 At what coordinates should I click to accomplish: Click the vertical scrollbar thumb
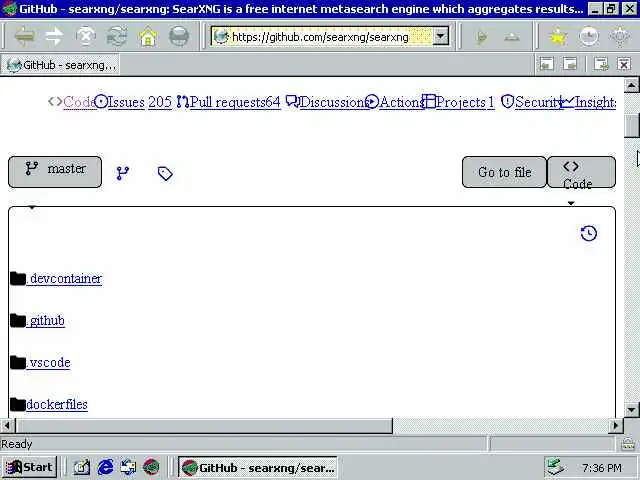(631, 125)
